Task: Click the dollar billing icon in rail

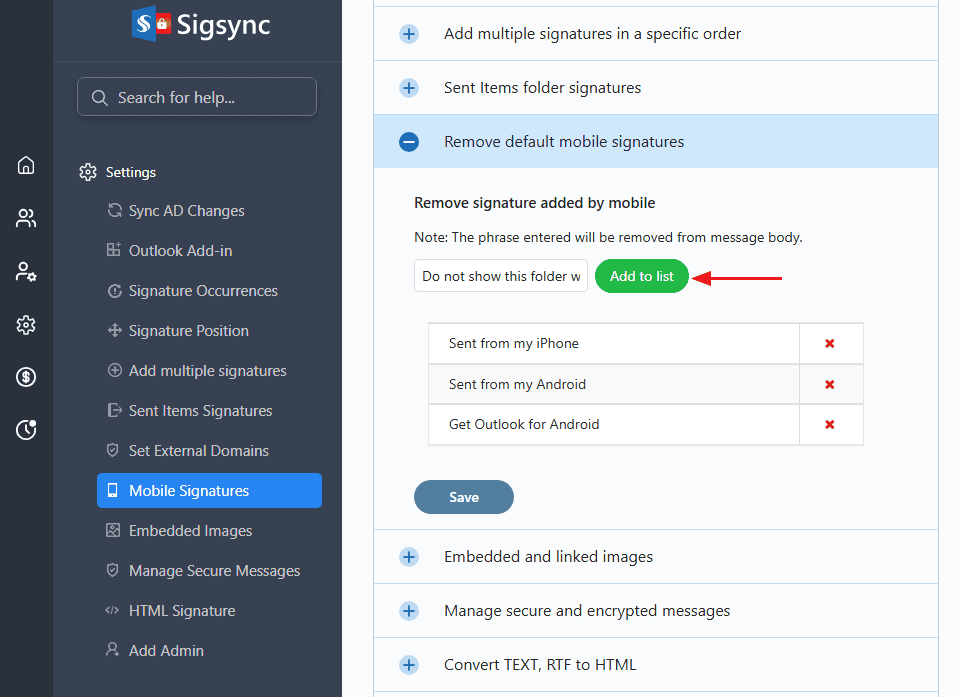Action: tap(26, 377)
